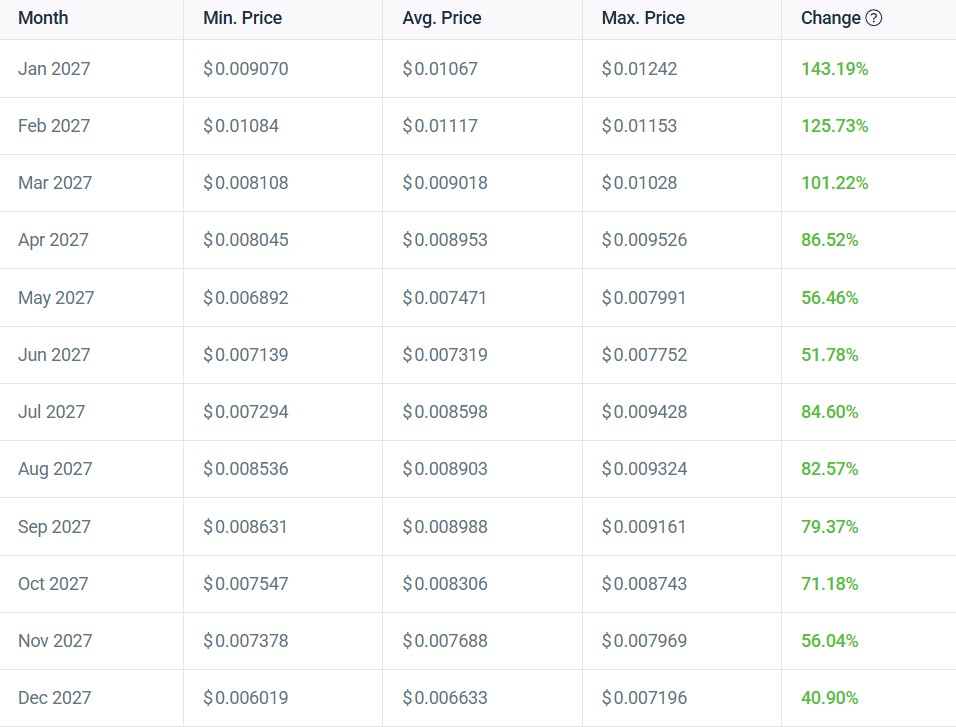Click the Change column header text
This screenshot has height=727, width=956.
pyautogui.click(x=830, y=18)
